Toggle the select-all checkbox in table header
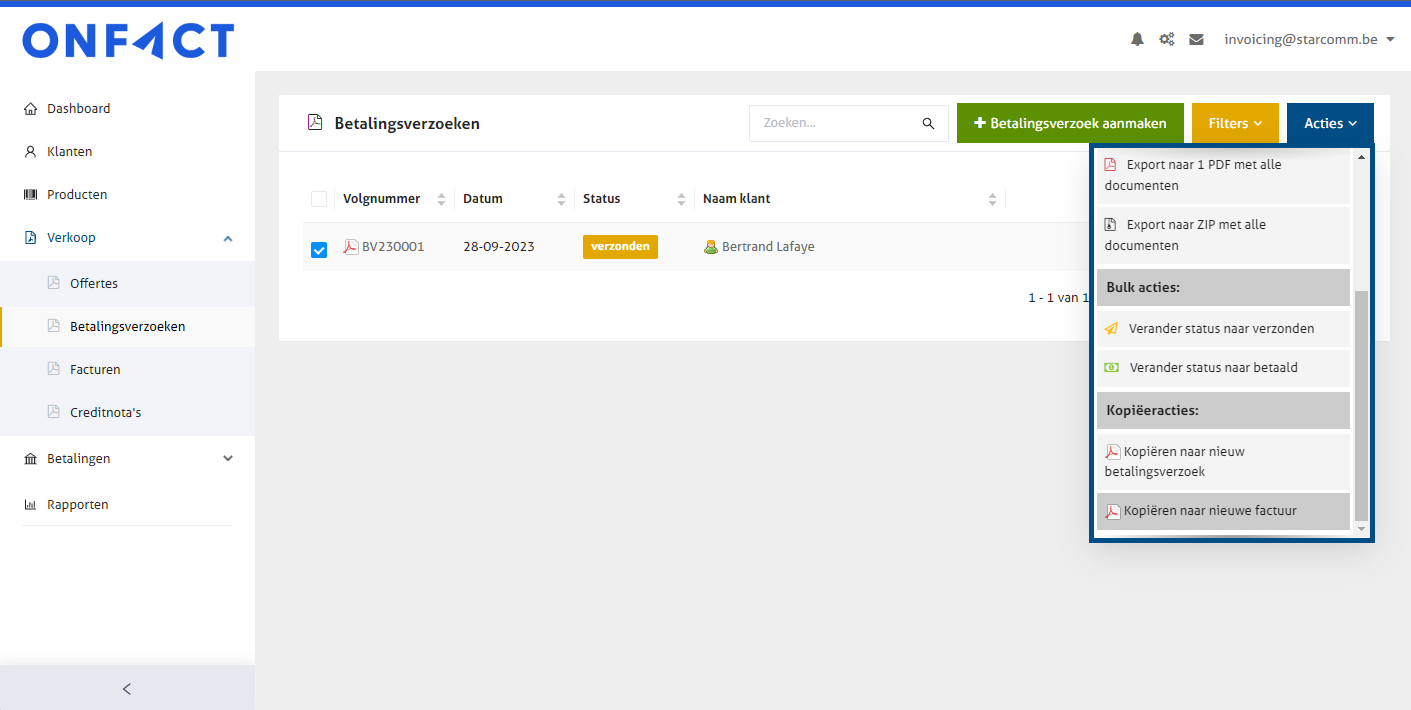Image resolution: width=1411 pixels, height=710 pixels. [x=319, y=199]
